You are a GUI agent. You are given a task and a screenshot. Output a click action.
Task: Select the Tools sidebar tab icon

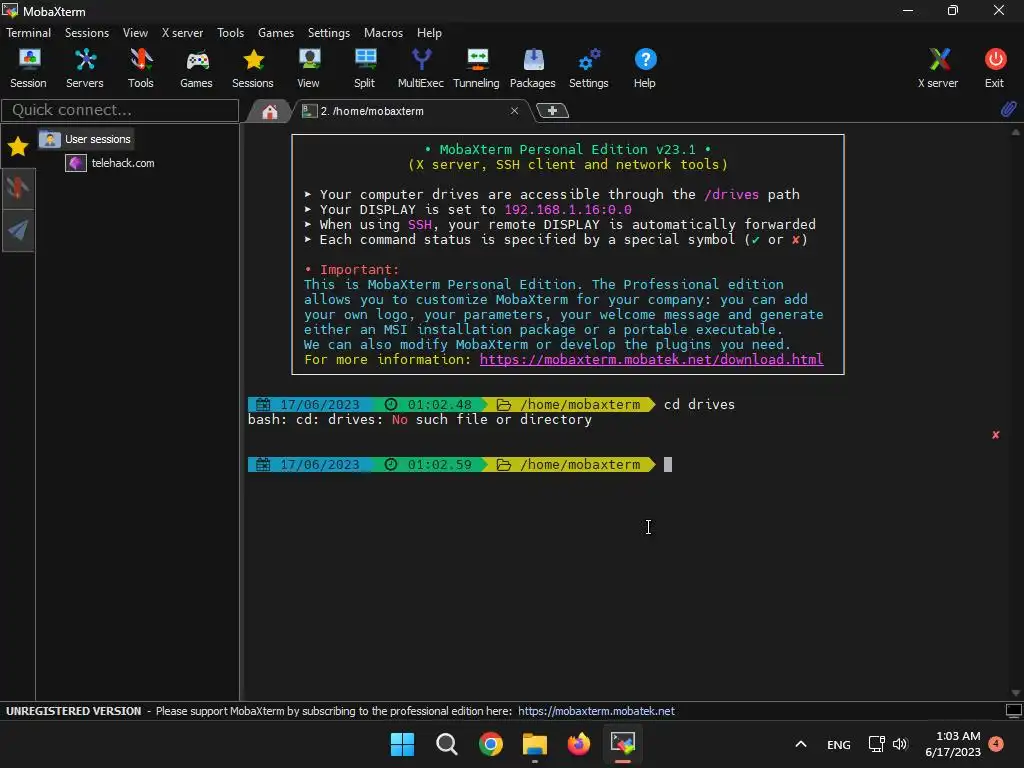tap(18, 188)
